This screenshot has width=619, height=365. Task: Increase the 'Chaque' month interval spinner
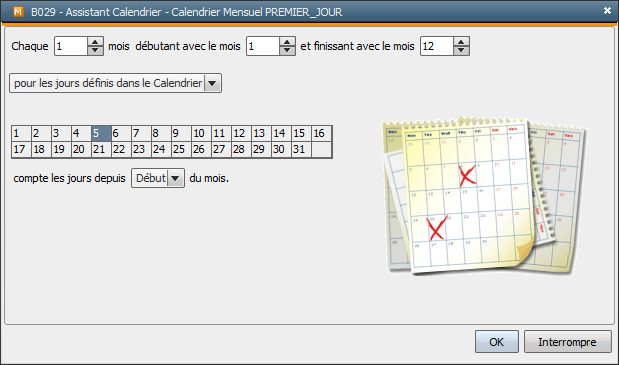click(95, 42)
